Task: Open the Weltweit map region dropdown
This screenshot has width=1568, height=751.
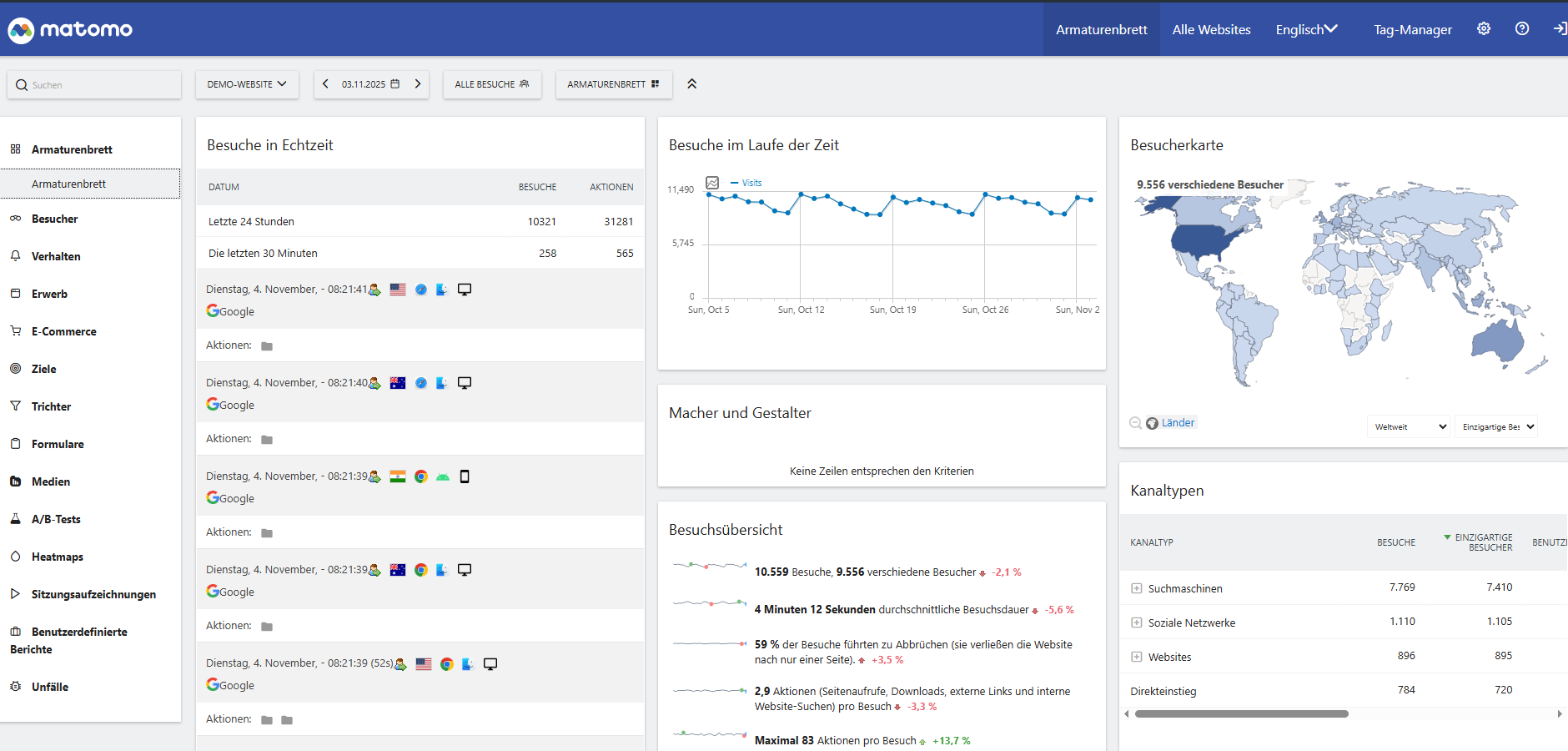Action: click(x=1409, y=426)
